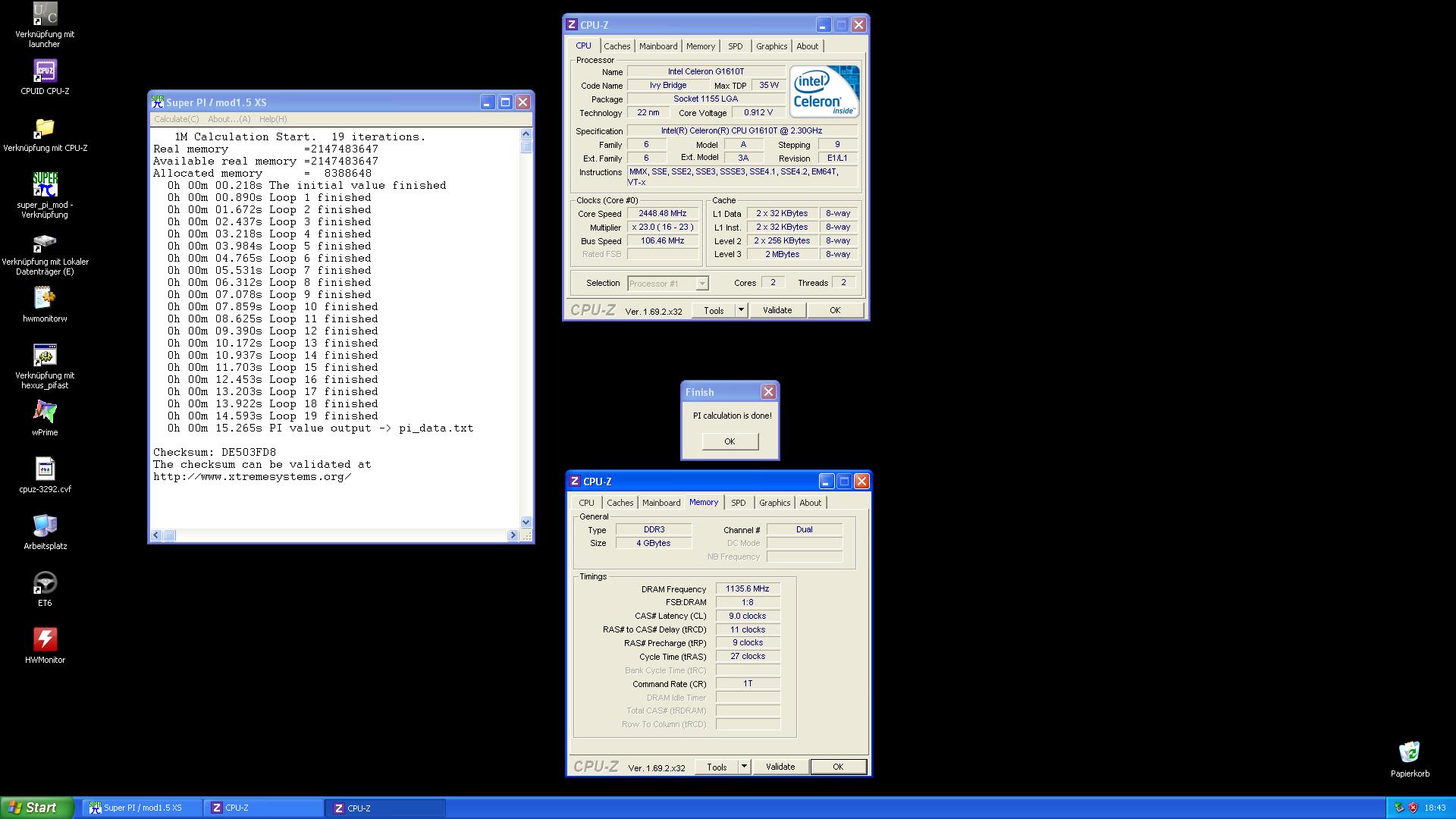The height and width of the screenshot is (819, 1456).
Task: Open Caches tab in lower CPU-Z window
Action: [620, 503]
